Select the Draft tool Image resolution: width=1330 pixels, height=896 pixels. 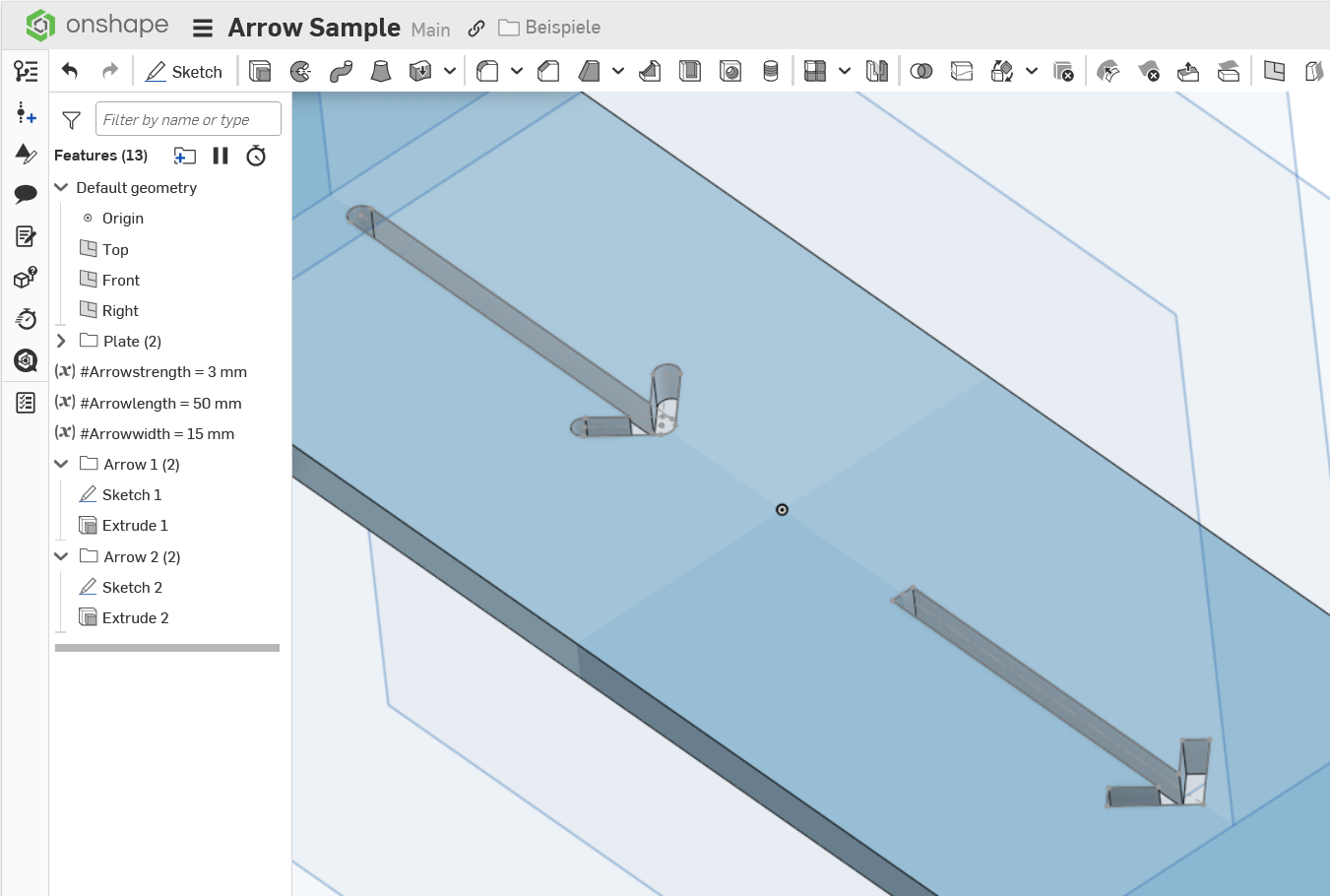pyautogui.click(x=589, y=71)
